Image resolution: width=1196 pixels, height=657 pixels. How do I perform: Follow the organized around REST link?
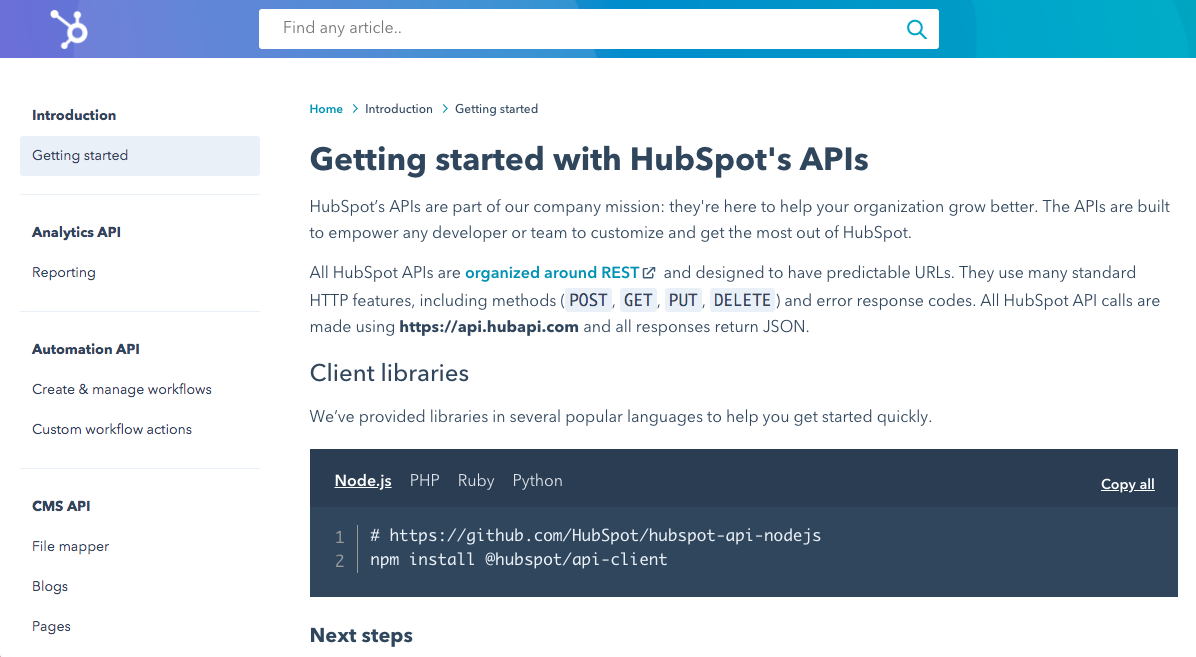point(552,272)
